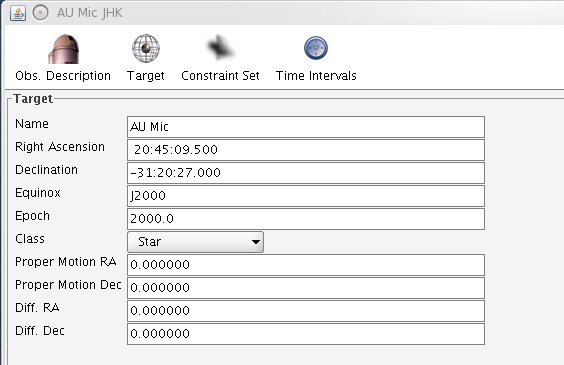The image size is (564, 365).
Task: Focus the Diff. Dec input field
Action: tap(306, 334)
